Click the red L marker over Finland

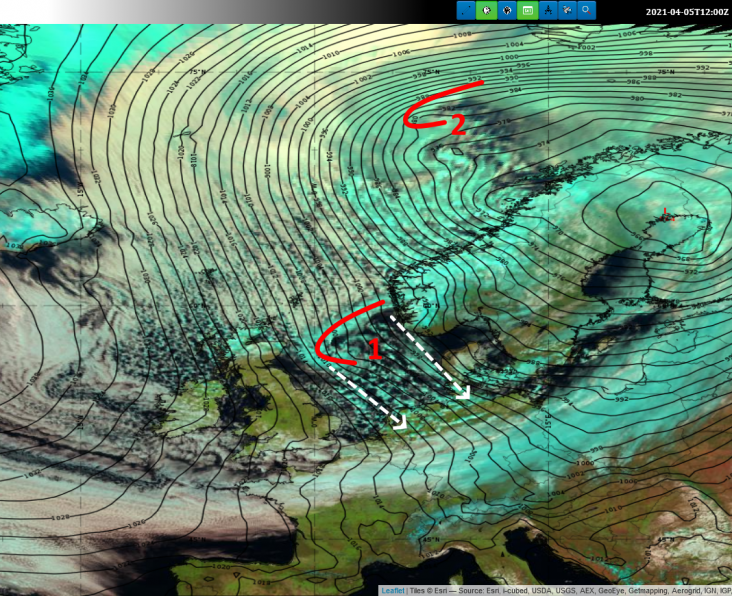(665, 213)
